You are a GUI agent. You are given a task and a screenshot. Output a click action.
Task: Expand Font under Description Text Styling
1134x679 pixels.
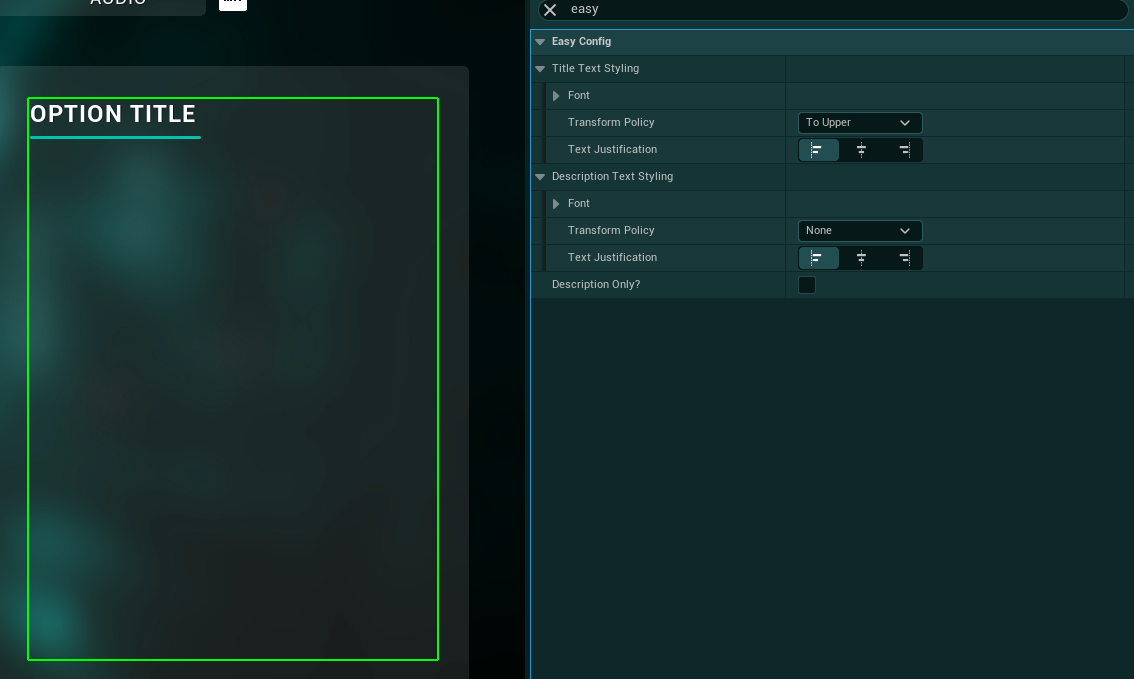[x=555, y=204]
